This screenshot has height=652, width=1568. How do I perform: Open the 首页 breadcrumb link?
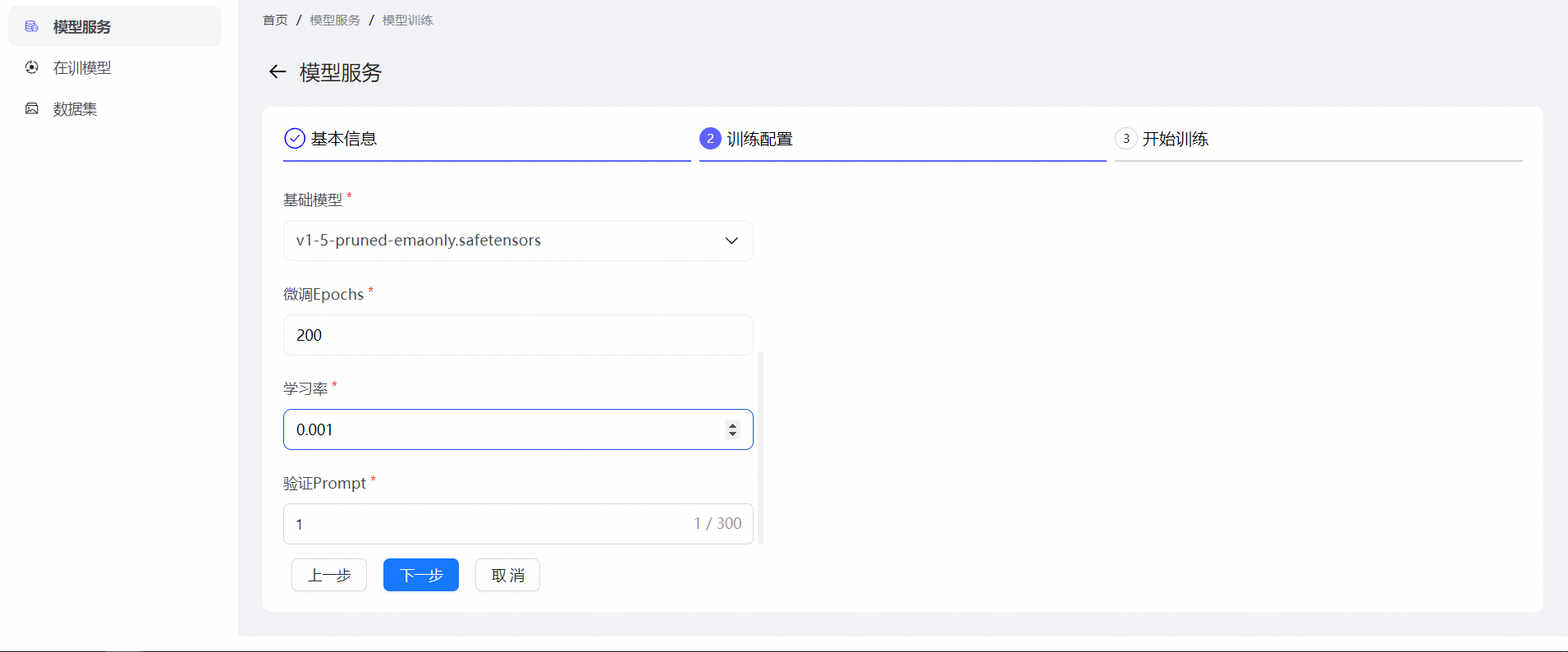click(x=275, y=20)
